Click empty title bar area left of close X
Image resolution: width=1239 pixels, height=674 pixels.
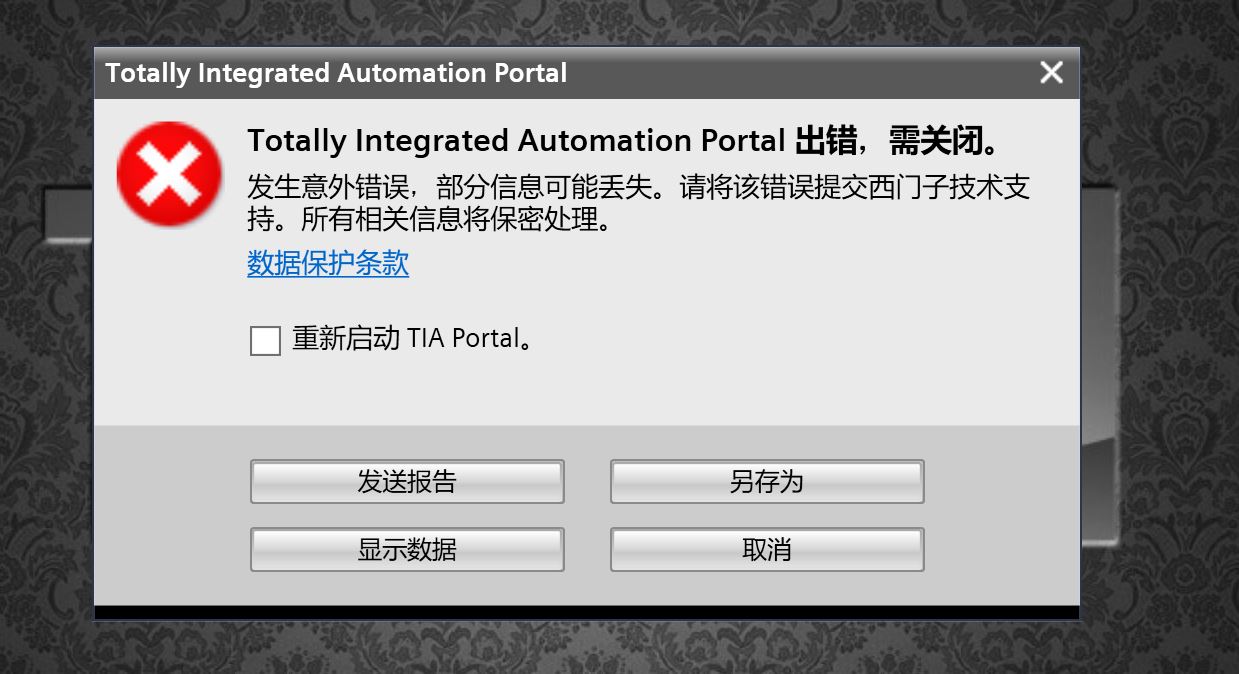click(800, 73)
